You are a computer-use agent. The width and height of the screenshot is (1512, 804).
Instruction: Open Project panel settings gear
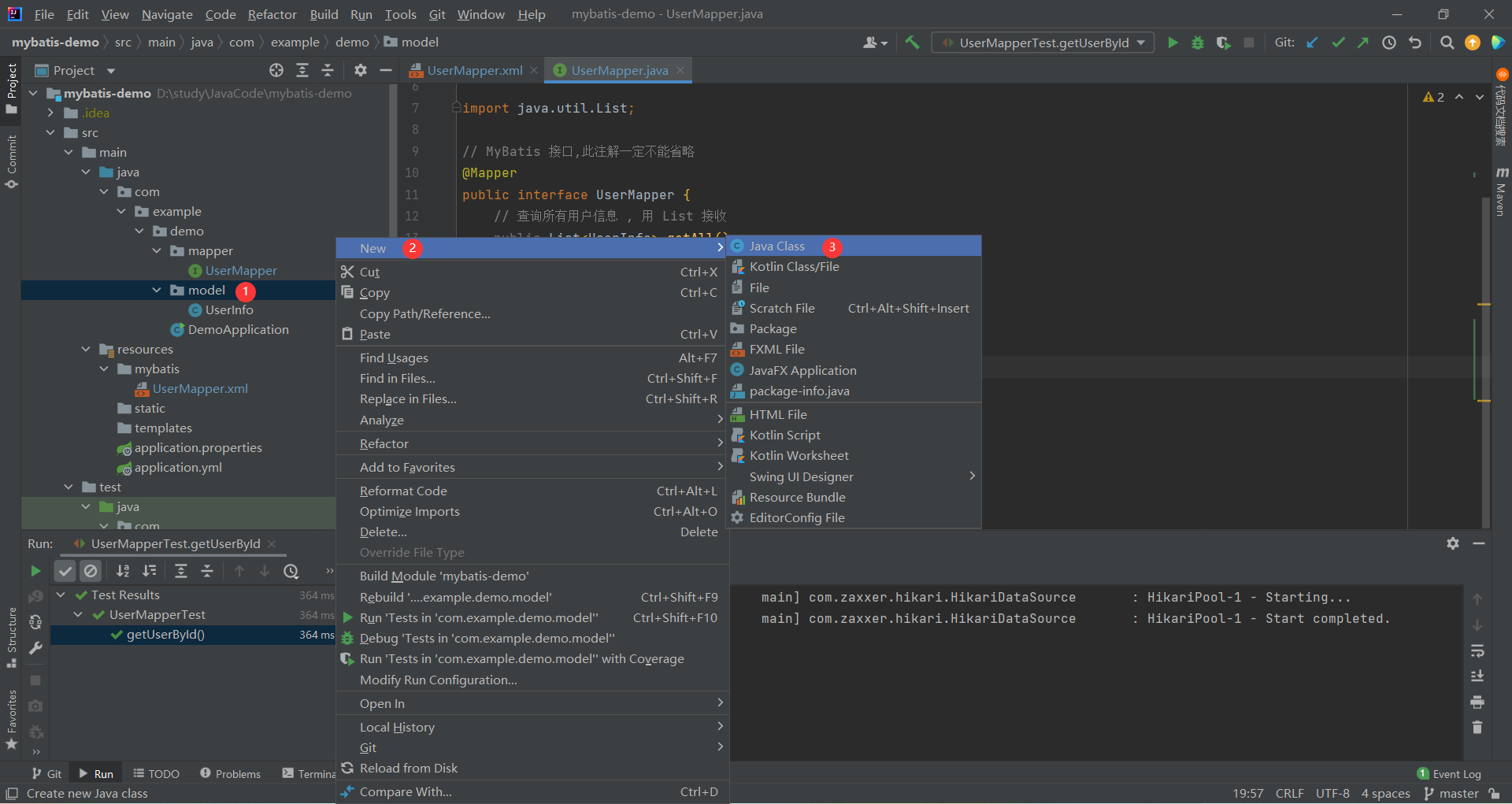361,70
